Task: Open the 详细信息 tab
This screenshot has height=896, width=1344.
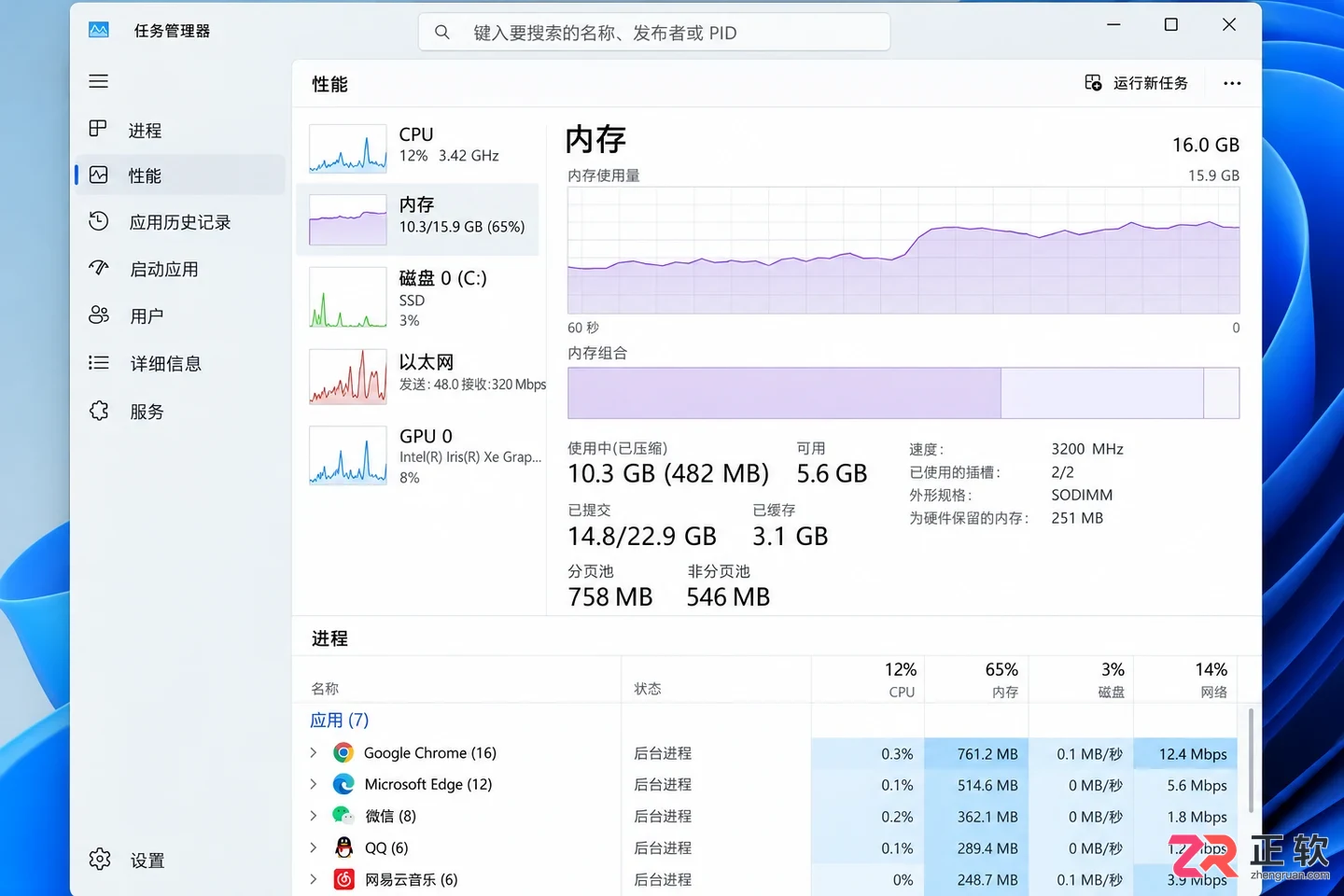Action: (x=180, y=363)
